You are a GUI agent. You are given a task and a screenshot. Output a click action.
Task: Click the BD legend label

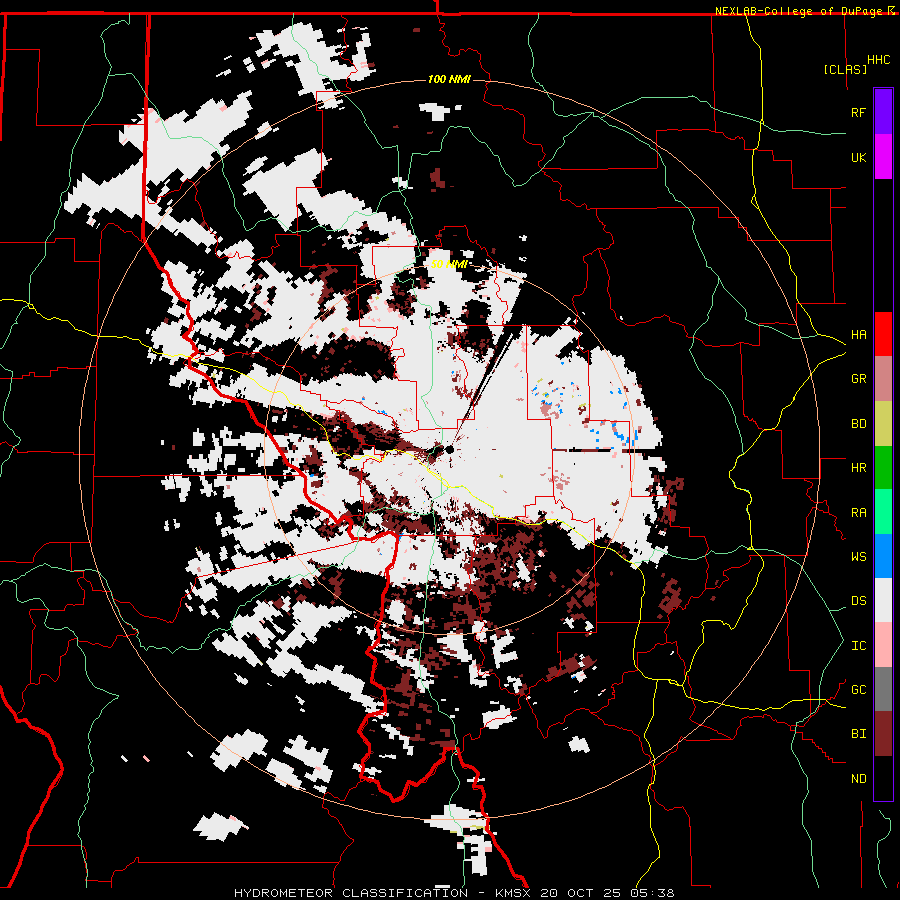click(858, 424)
